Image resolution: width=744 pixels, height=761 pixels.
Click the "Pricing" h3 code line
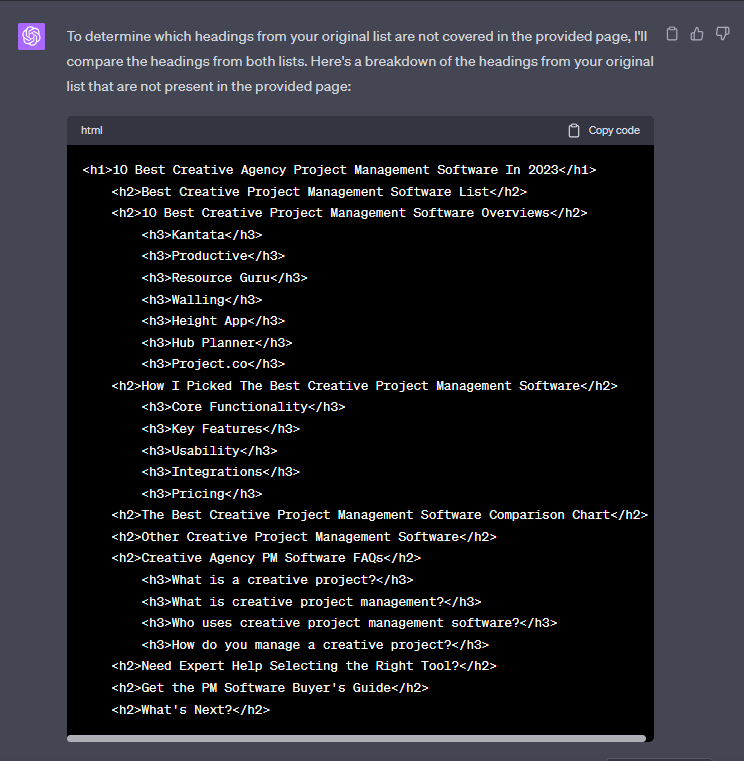(x=201, y=493)
